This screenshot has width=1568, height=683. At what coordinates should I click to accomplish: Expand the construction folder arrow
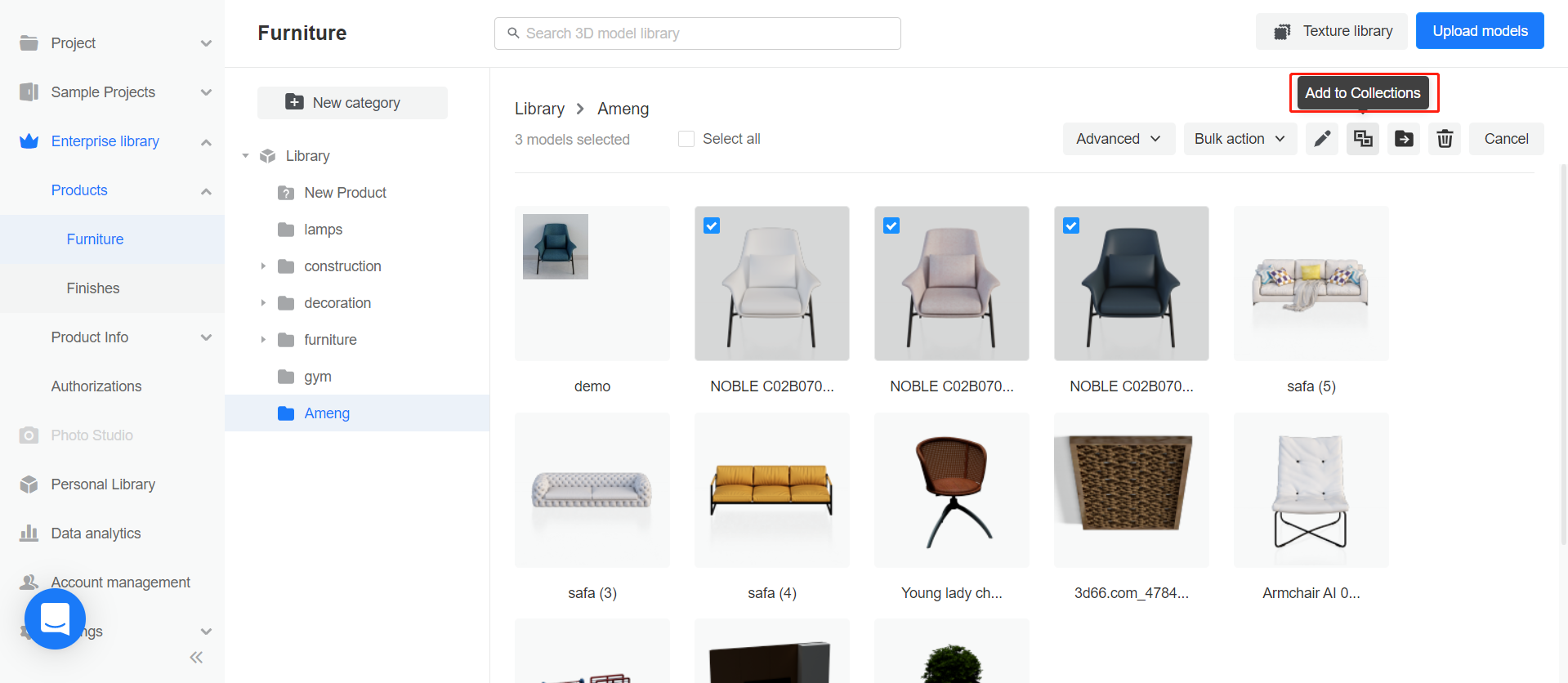[x=263, y=266]
